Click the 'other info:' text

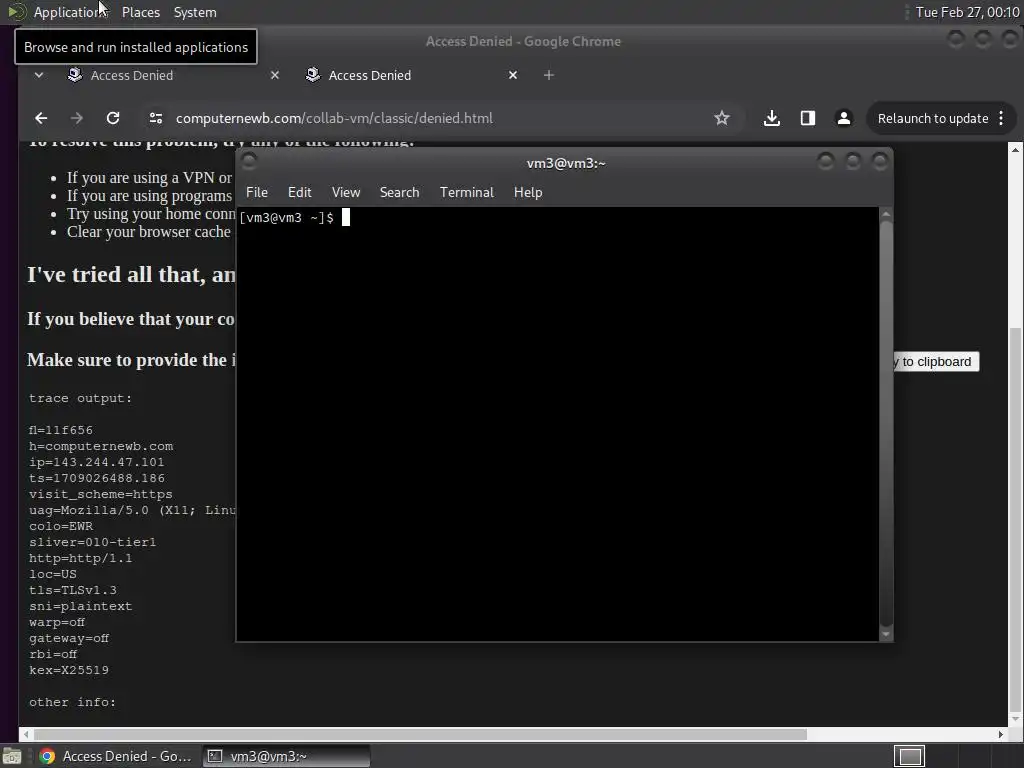(72, 702)
